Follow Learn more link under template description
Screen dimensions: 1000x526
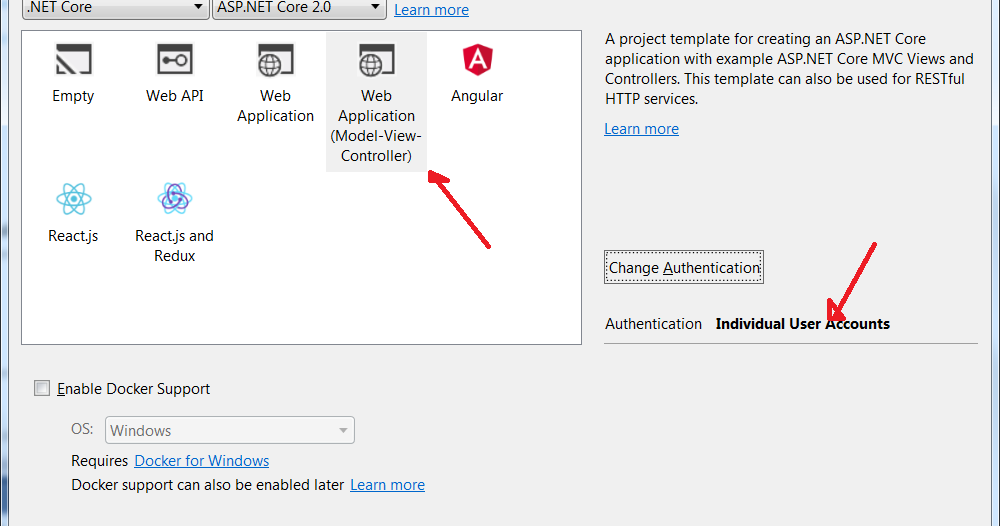642,129
